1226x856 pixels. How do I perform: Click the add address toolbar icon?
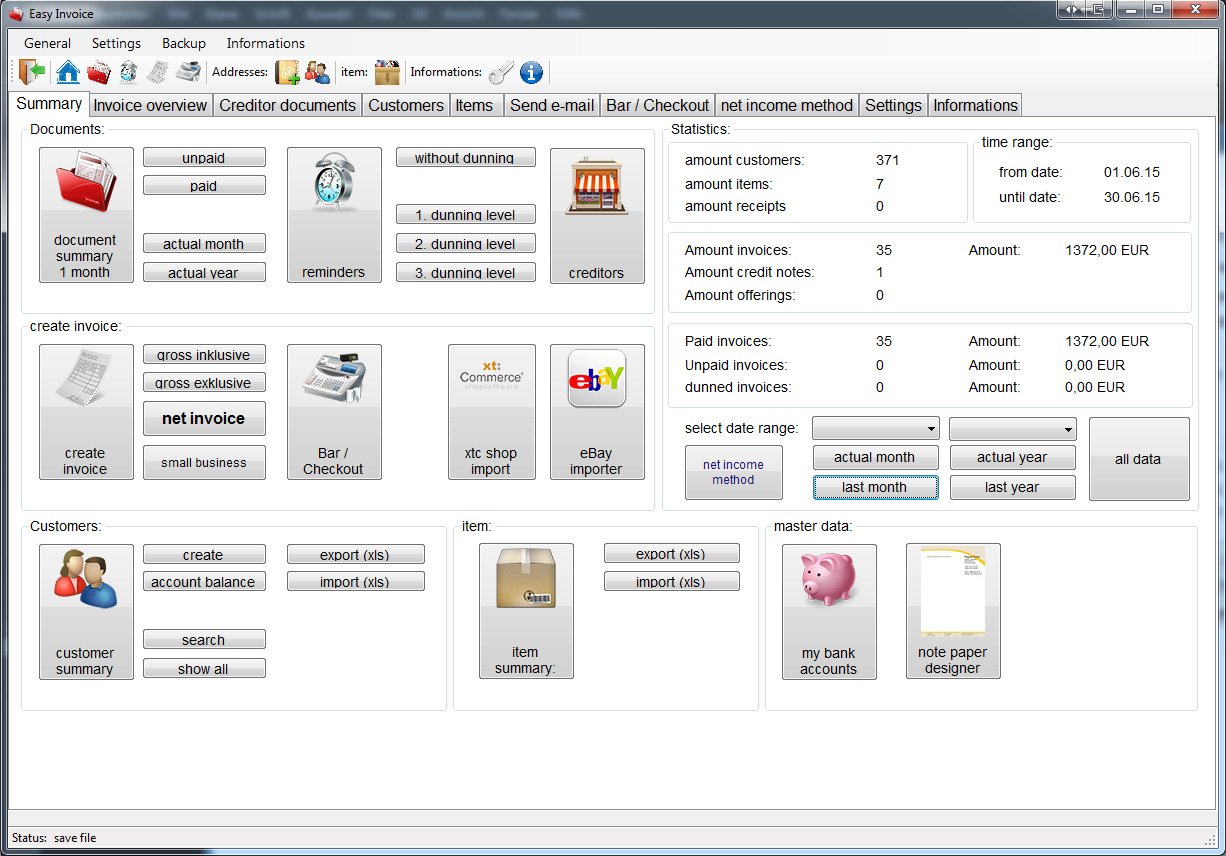point(288,72)
